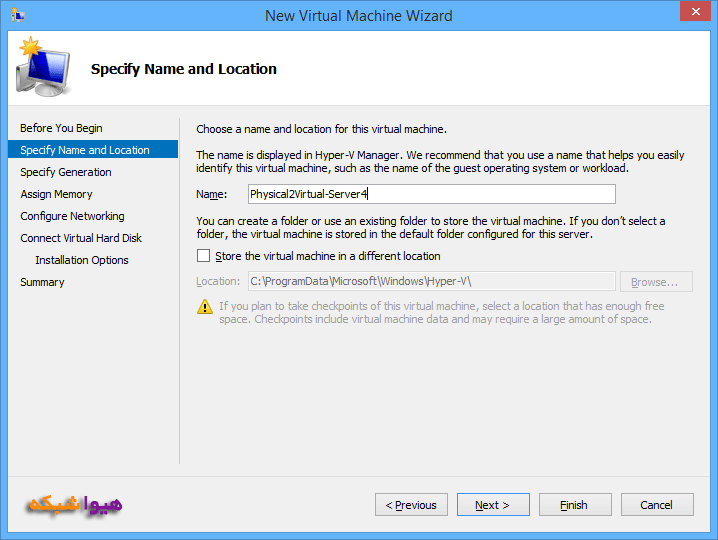Image resolution: width=718 pixels, height=540 pixels.
Task: Click the Specify Name and Location heading
Action: (184, 69)
